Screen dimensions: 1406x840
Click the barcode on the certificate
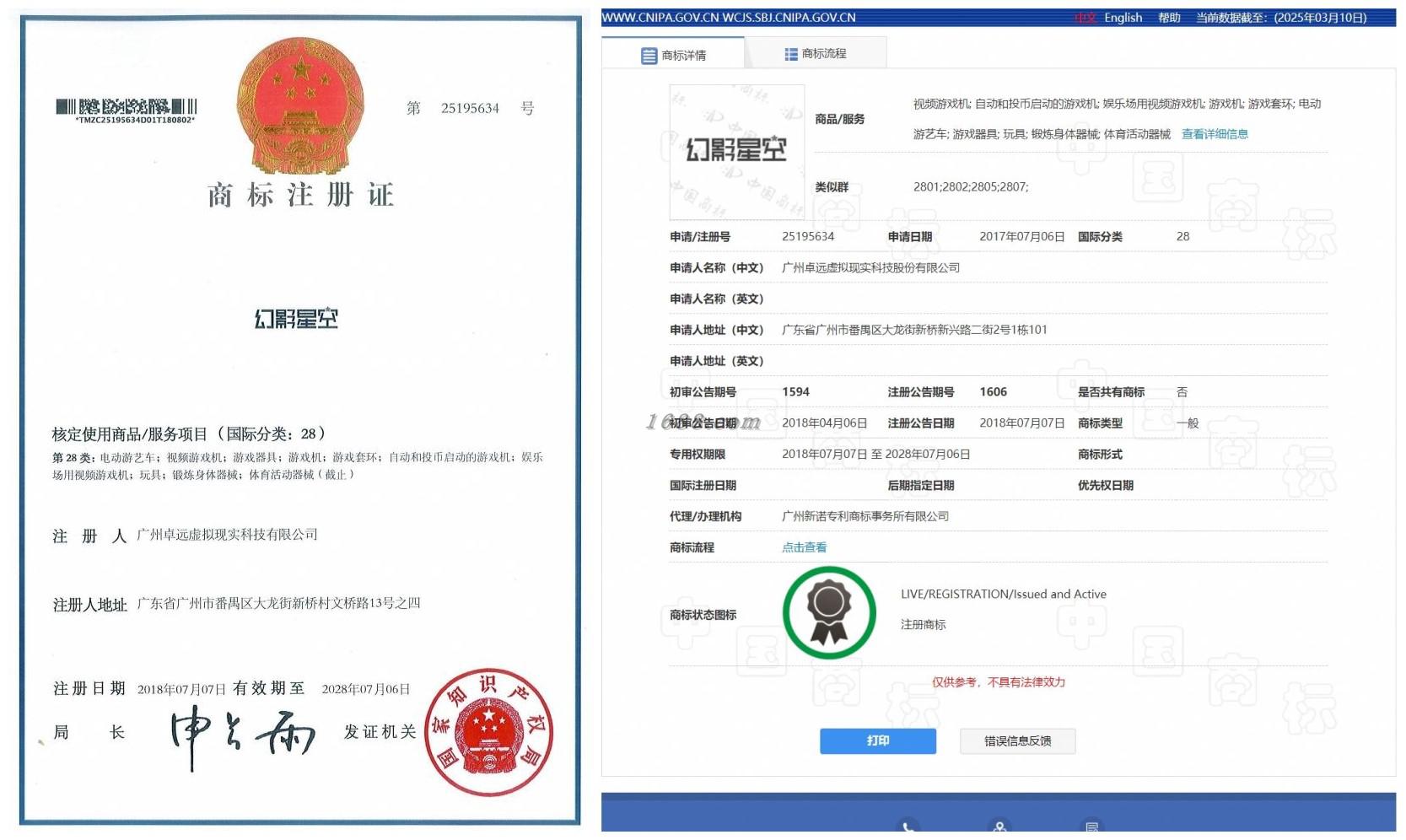[127, 107]
